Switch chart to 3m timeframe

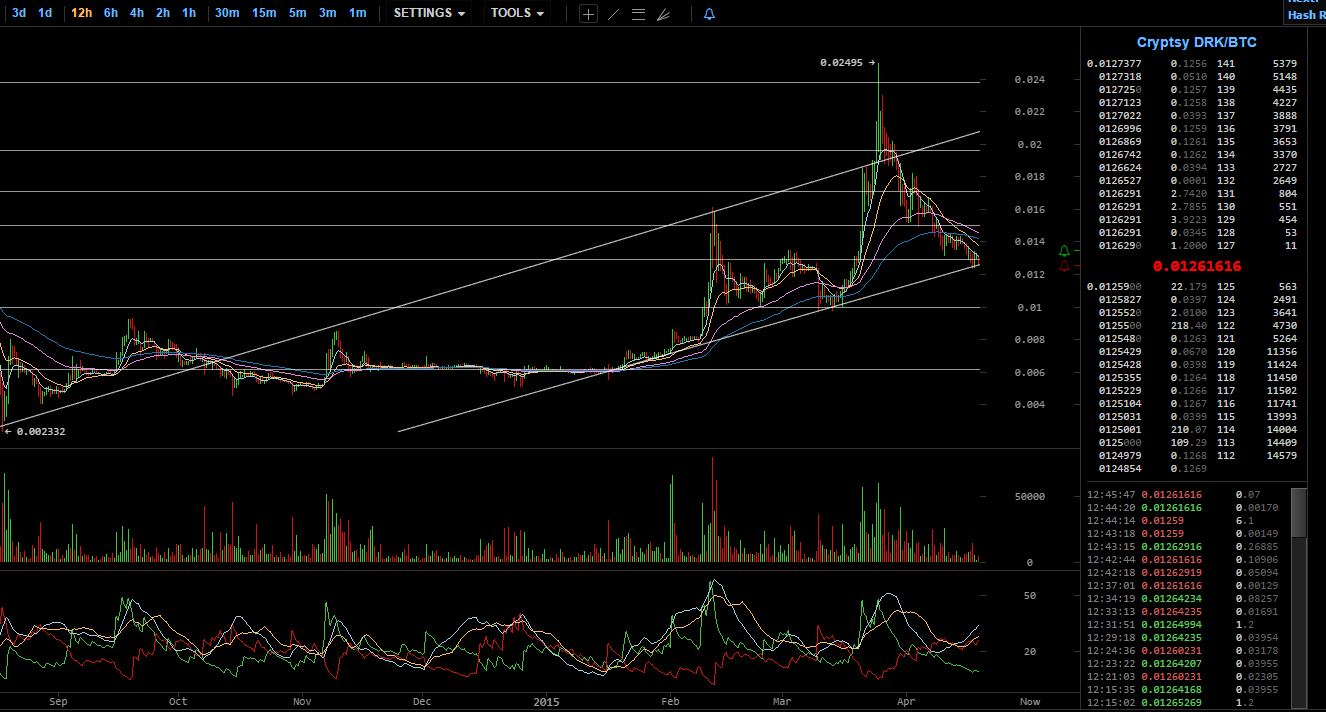click(328, 13)
